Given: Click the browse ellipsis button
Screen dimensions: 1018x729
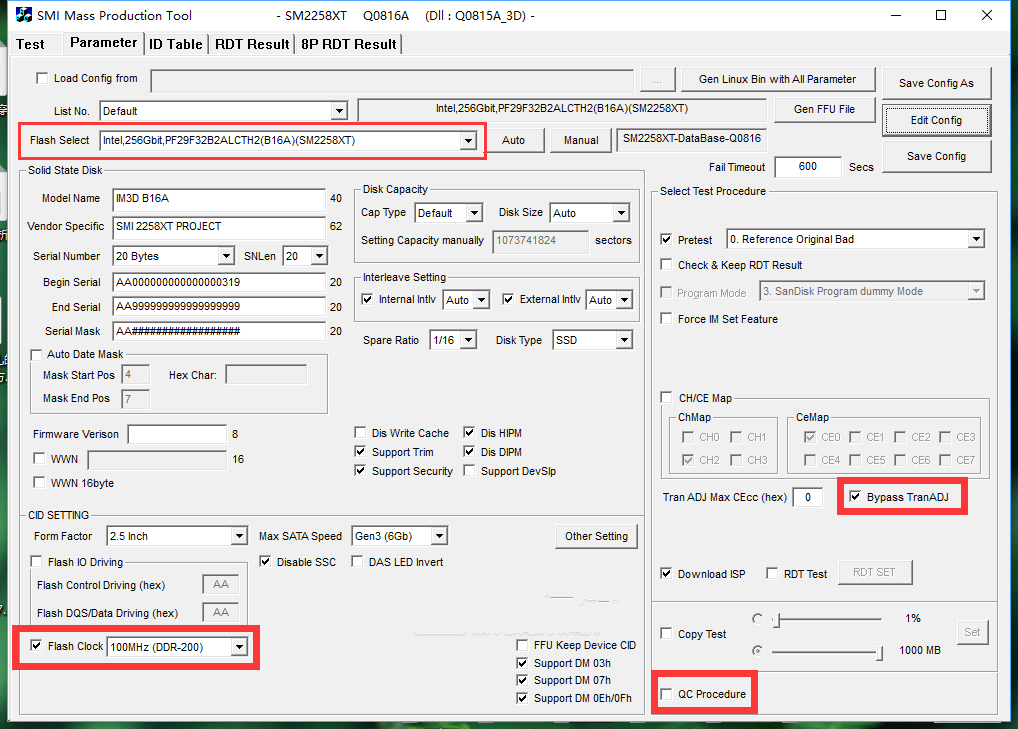Looking at the screenshot, I should (x=658, y=80).
